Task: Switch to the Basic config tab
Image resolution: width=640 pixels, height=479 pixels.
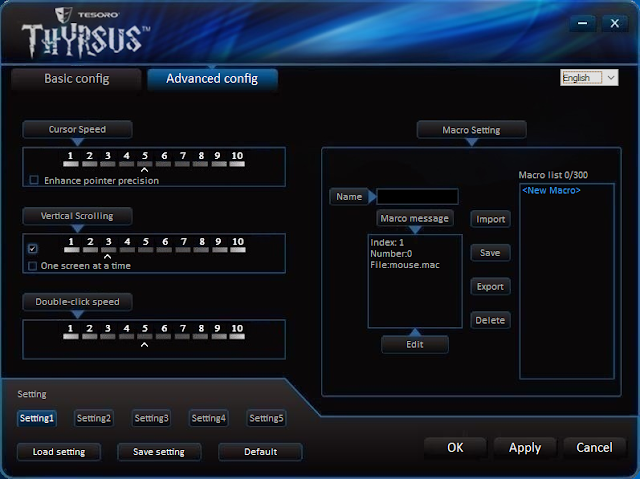Action: pos(76,78)
